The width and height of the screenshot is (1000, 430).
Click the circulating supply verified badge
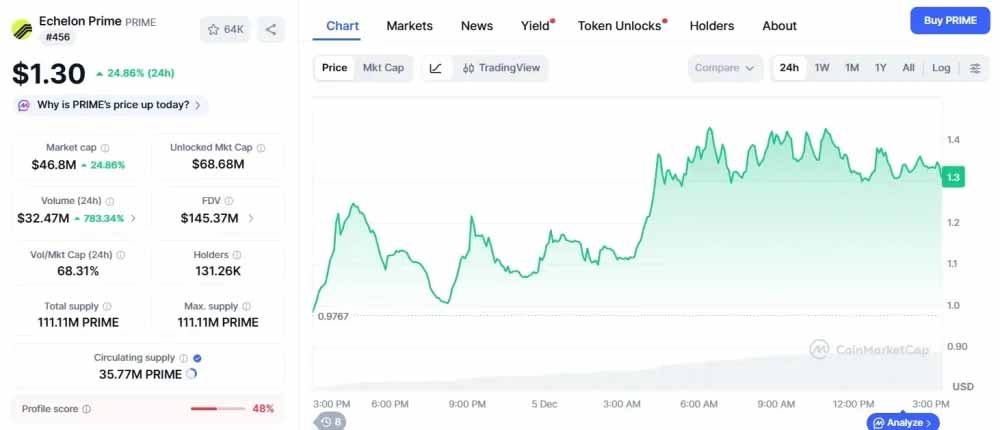(197, 357)
